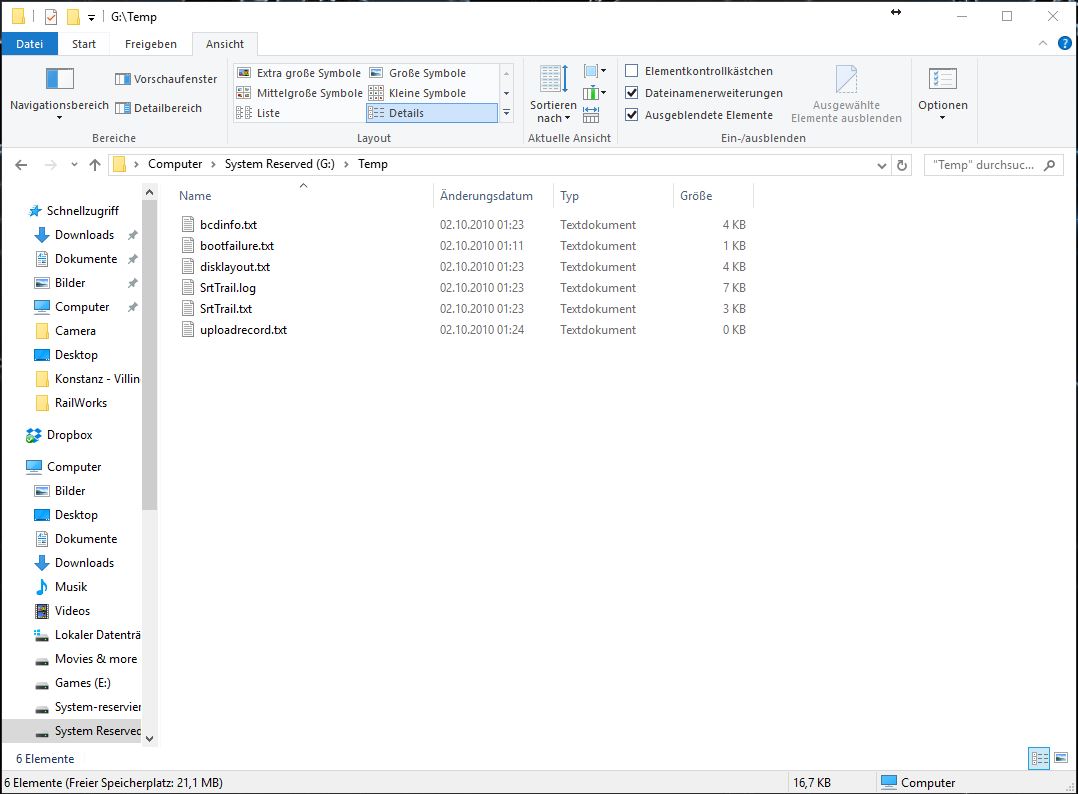Go back with the back arrow

click(x=21, y=164)
